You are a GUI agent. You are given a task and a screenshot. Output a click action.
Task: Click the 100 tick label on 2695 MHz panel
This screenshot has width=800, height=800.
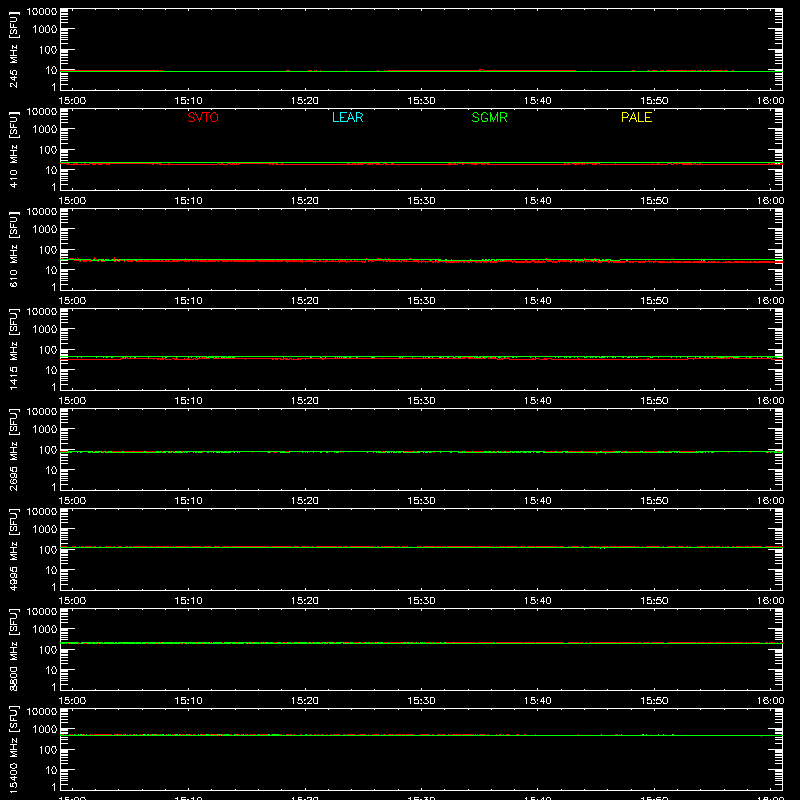[x=48, y=450]
